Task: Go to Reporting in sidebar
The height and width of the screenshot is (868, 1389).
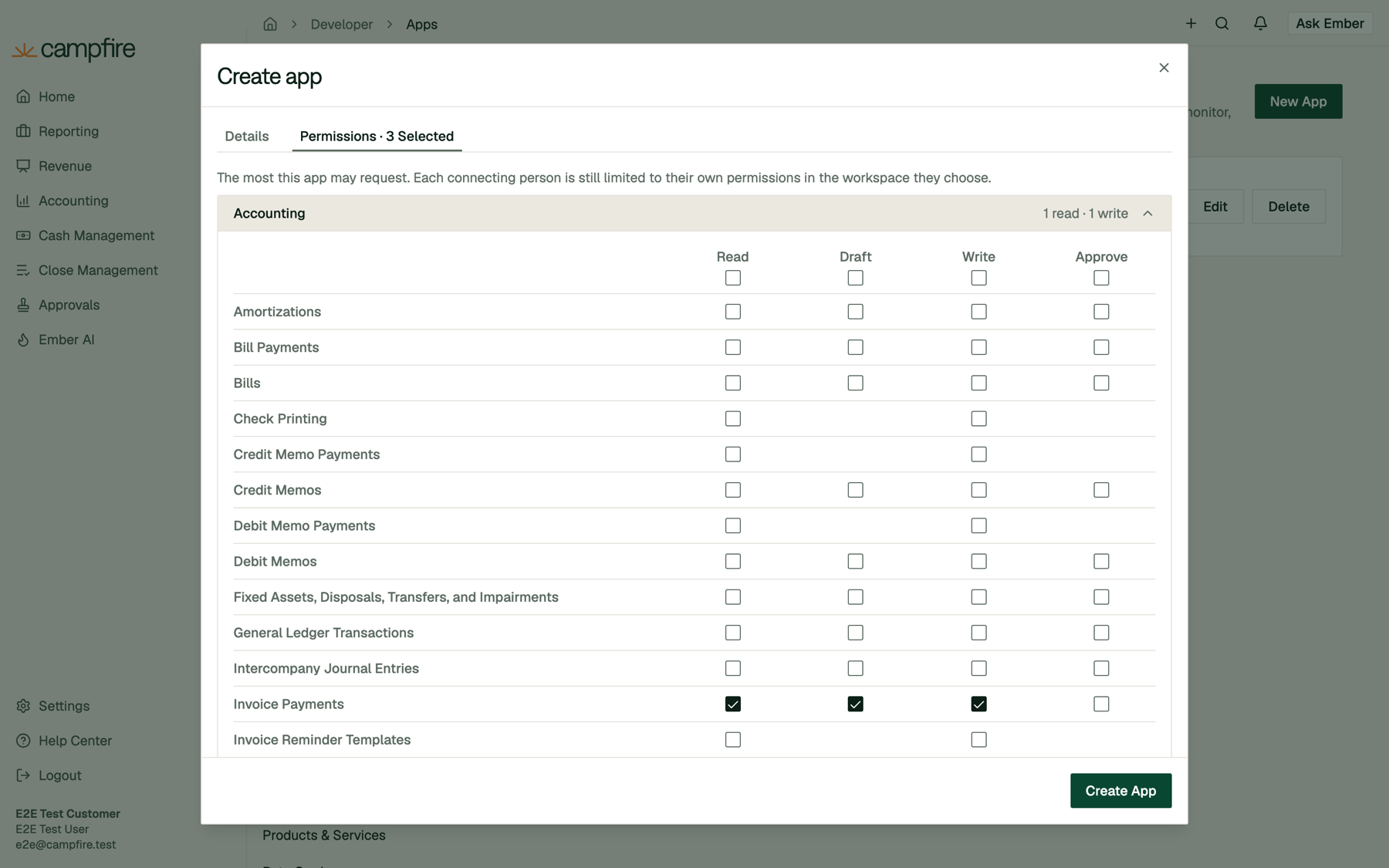Action: click(x=69, y=131)
